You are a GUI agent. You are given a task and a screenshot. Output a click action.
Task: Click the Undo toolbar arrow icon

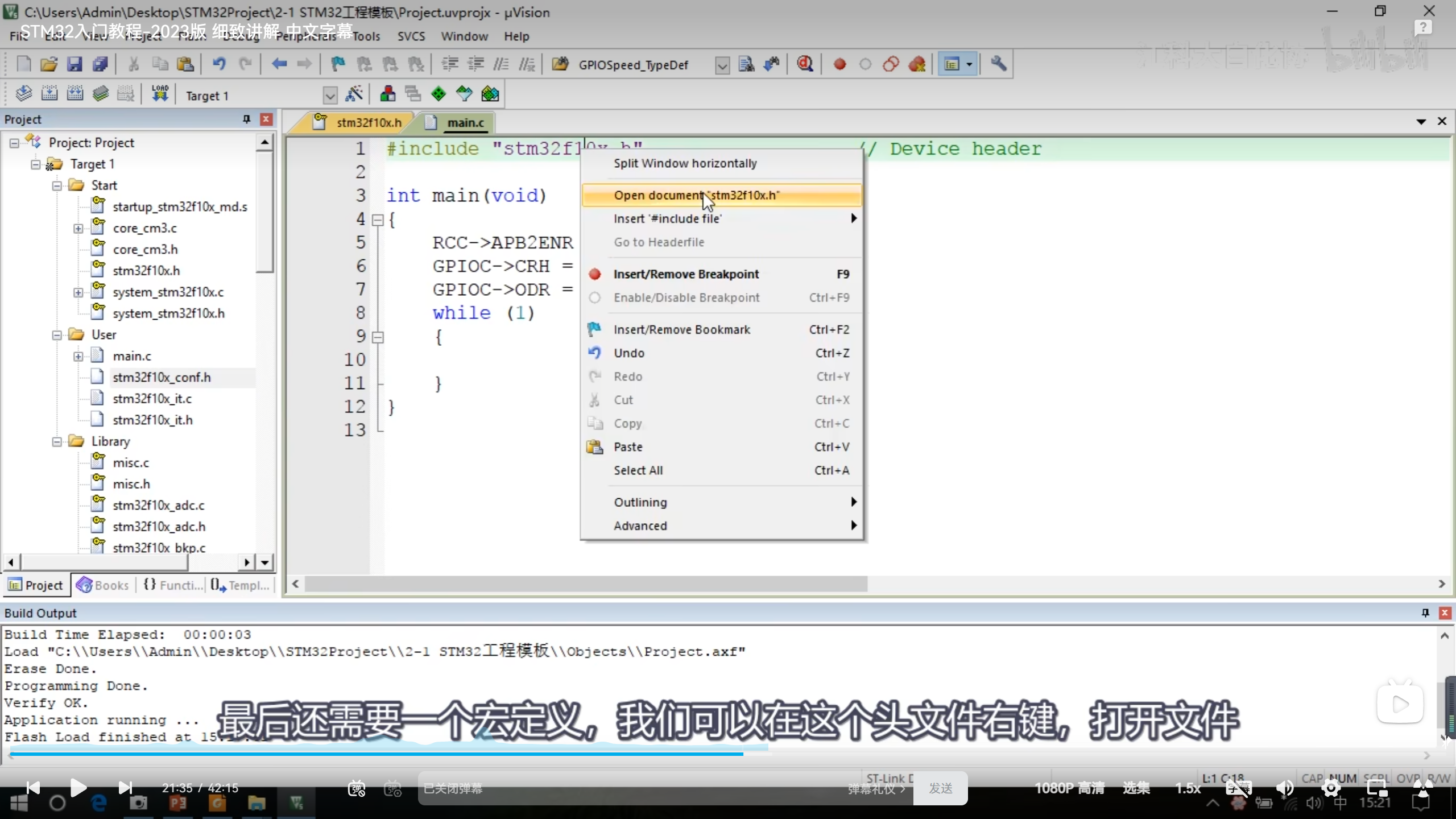pos(219,64)
